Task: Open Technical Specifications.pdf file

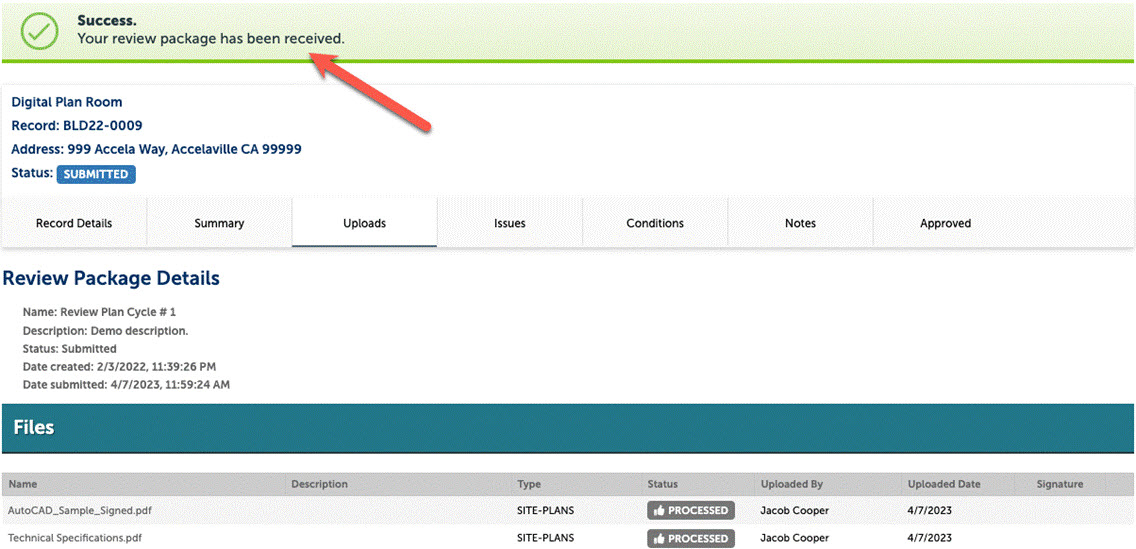Action: pos(75,538)
